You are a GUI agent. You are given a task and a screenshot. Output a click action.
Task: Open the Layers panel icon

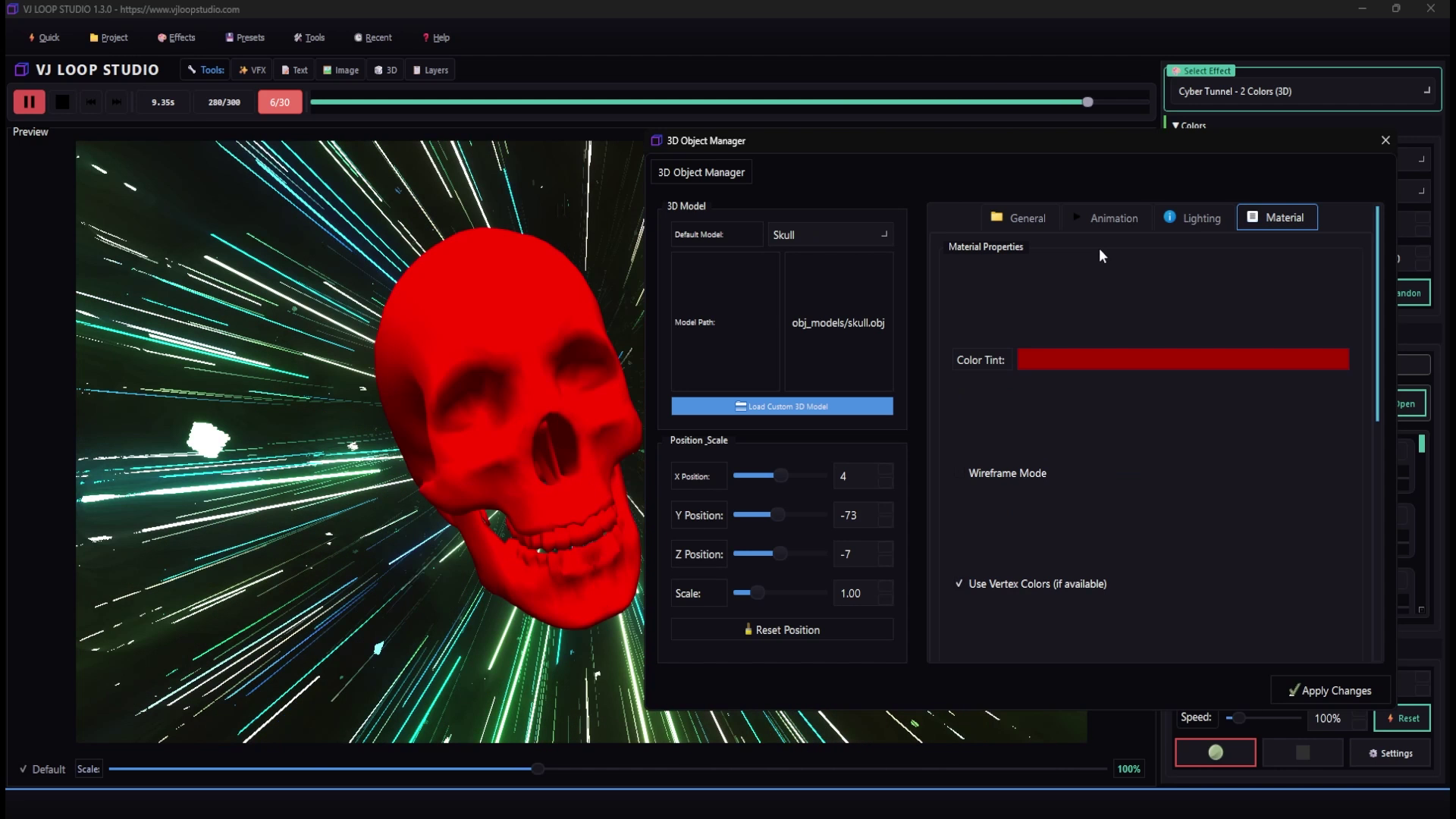430,69
